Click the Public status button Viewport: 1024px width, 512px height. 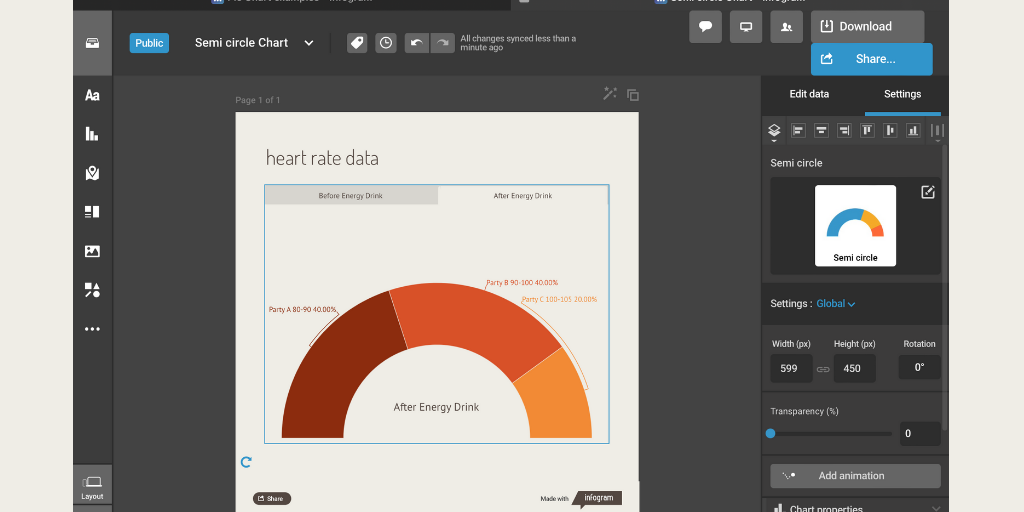tap(150, 43)
